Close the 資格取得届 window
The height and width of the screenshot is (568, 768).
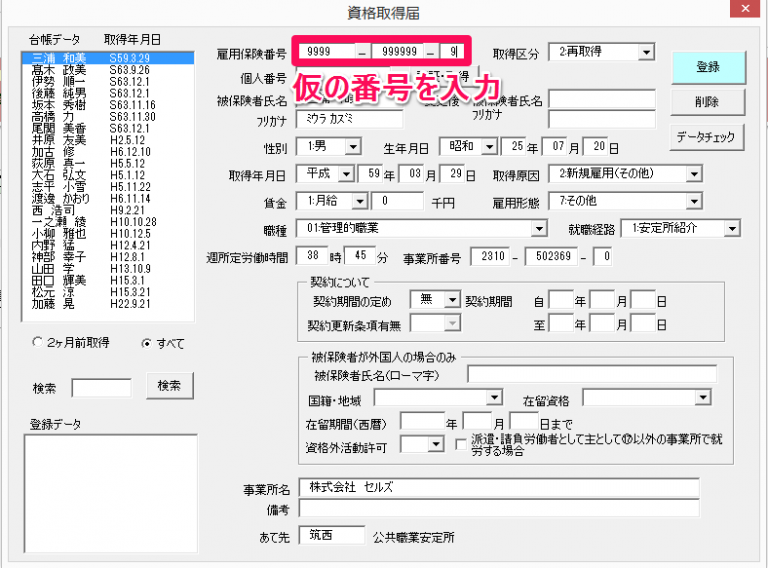coord(745,8)
